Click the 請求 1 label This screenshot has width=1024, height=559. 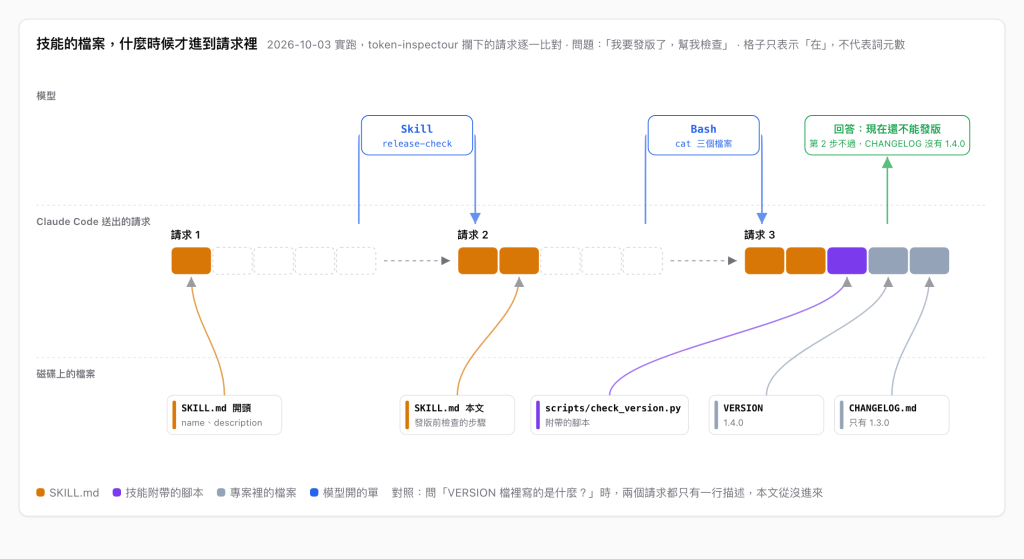click(185, 235)
